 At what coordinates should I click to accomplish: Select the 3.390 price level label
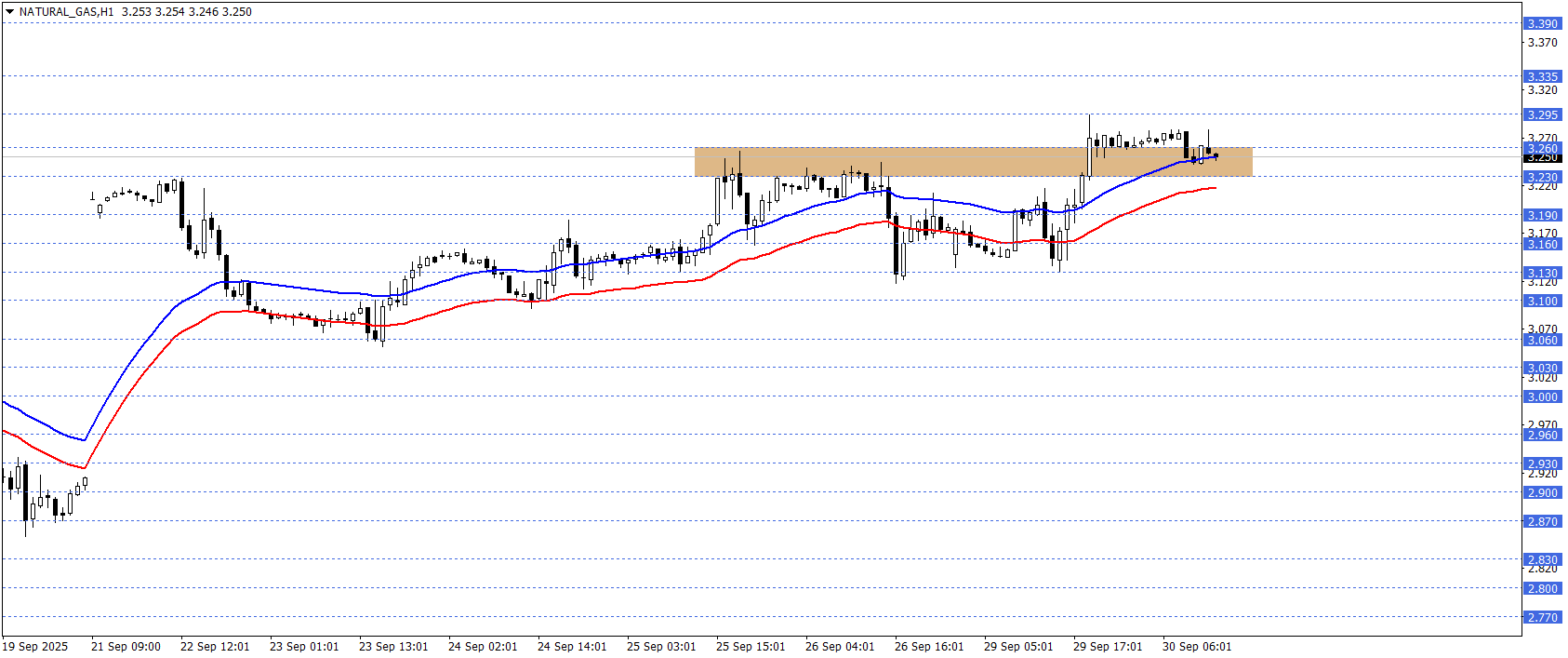coord(1542,23)
